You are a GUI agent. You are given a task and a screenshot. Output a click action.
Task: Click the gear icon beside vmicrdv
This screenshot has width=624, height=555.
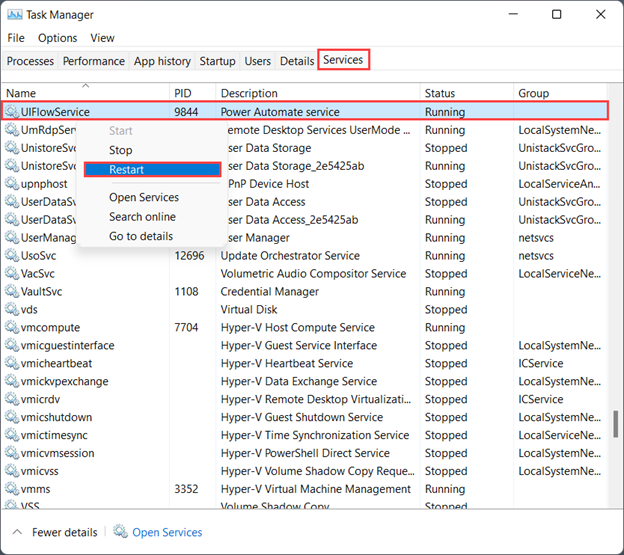click(12, 399)
